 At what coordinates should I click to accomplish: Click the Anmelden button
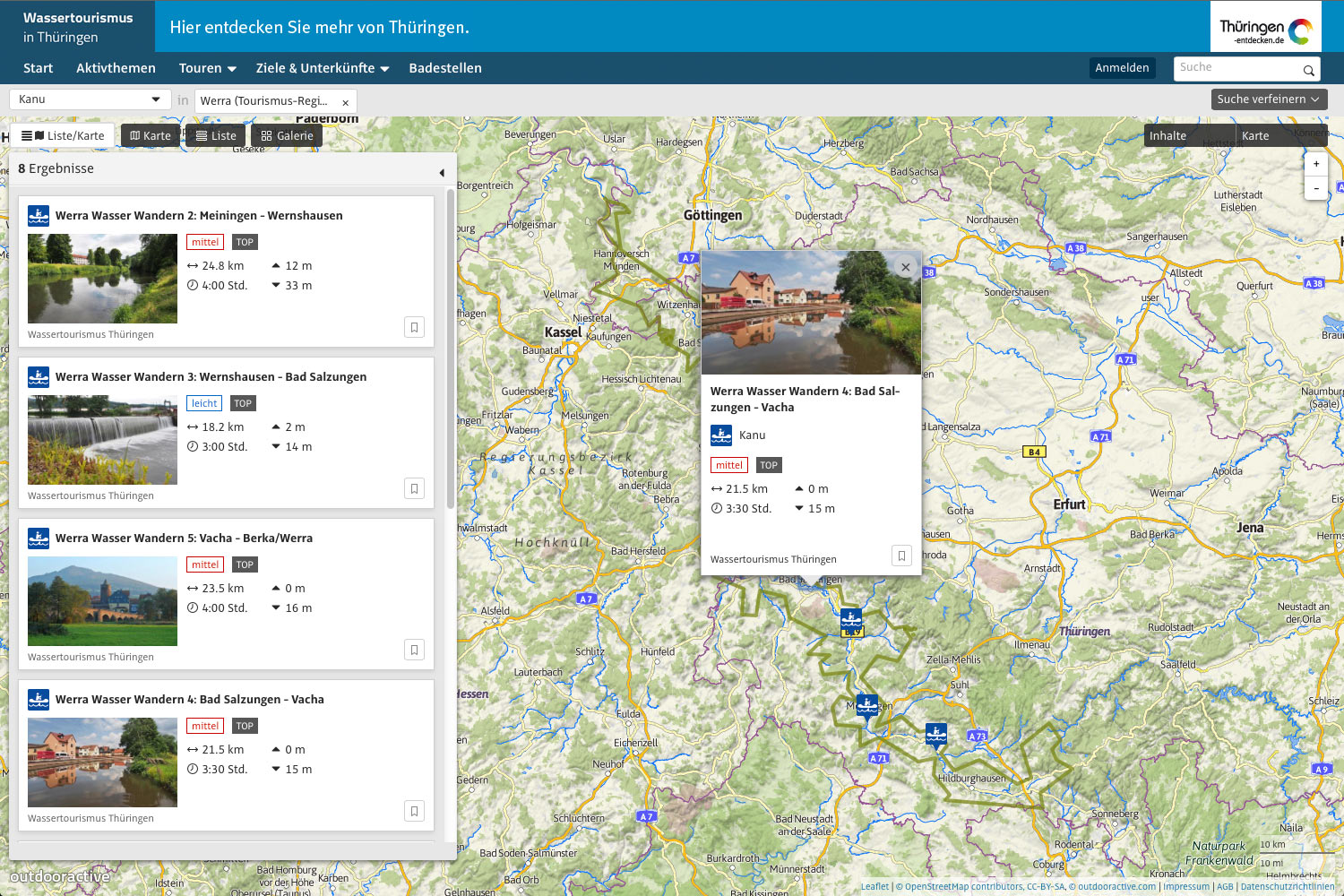(1122, 68)
